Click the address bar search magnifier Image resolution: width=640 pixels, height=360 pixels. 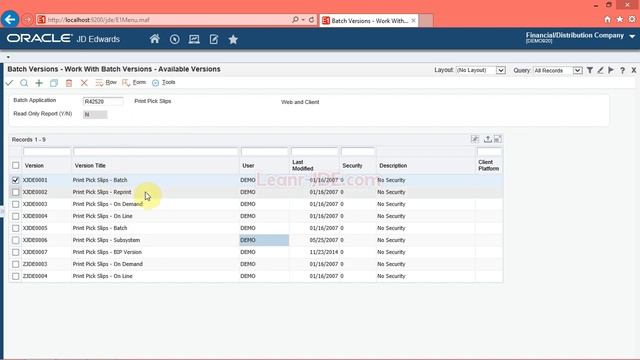pos(296,20)
